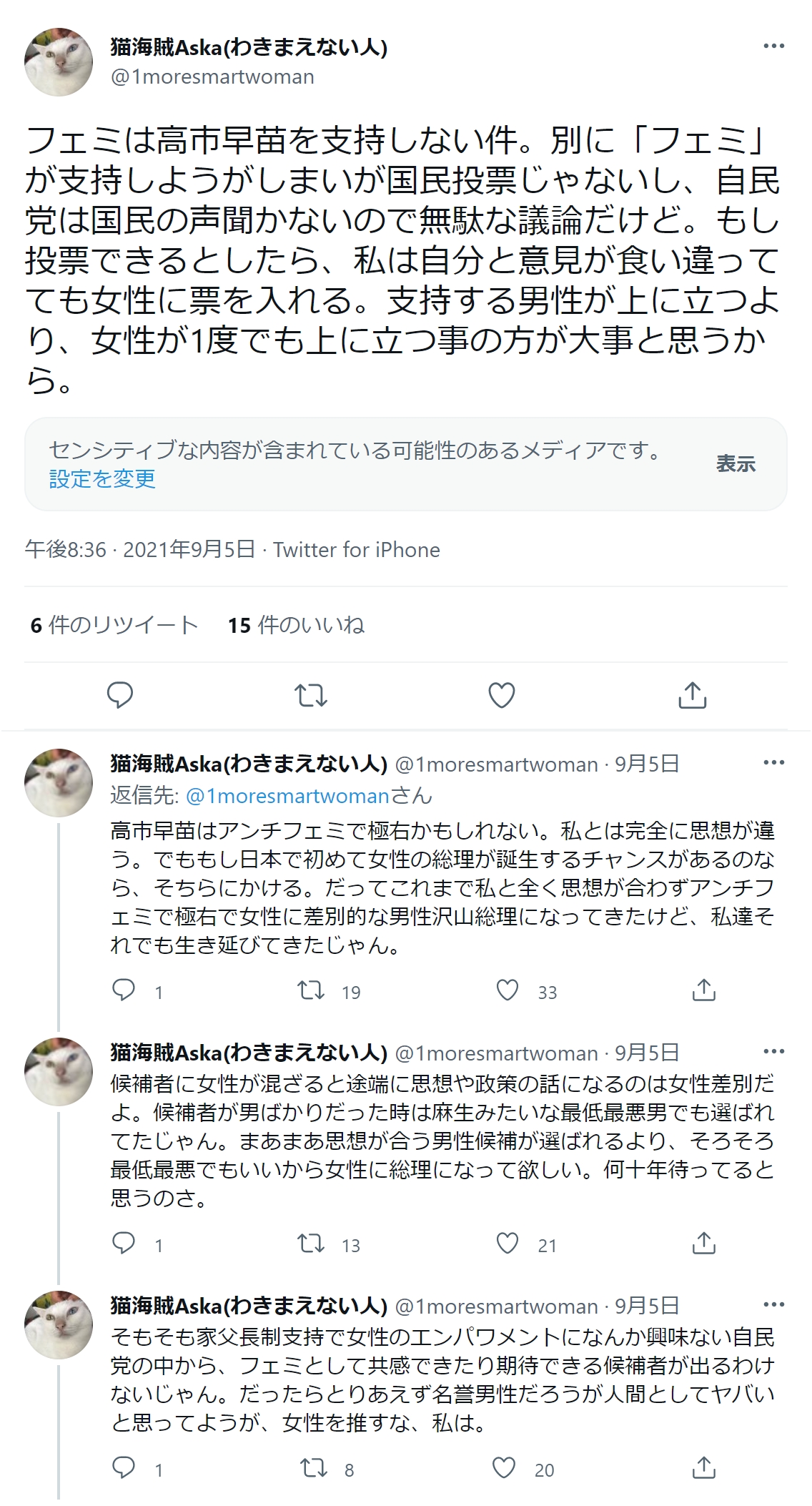Open more options on the main tweet

point(773,46)
